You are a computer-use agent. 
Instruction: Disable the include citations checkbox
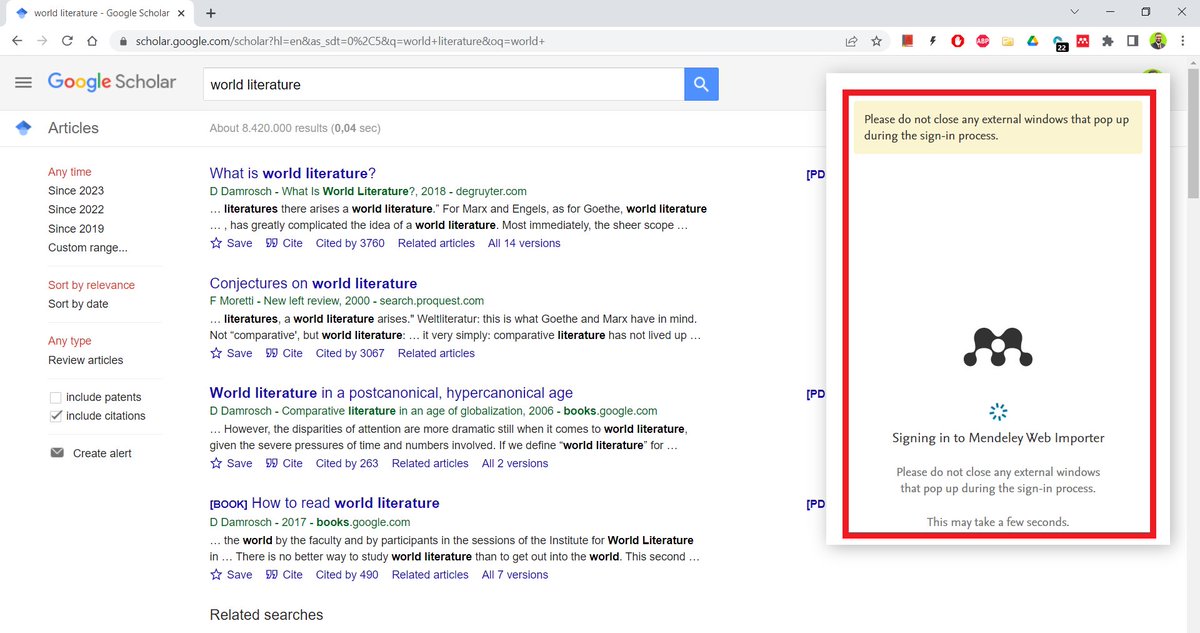[x=55, y=415]
